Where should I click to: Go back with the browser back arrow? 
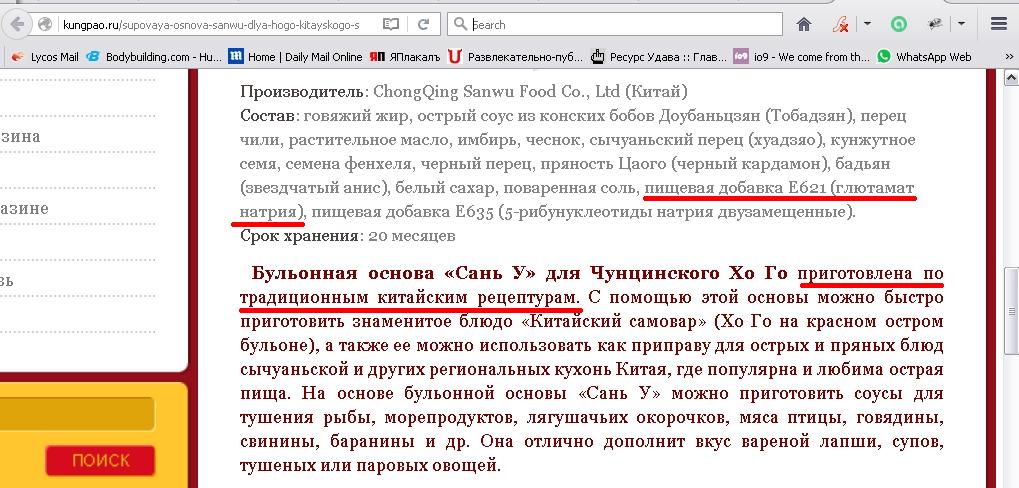pyautogui.click(x=16, y=25)
